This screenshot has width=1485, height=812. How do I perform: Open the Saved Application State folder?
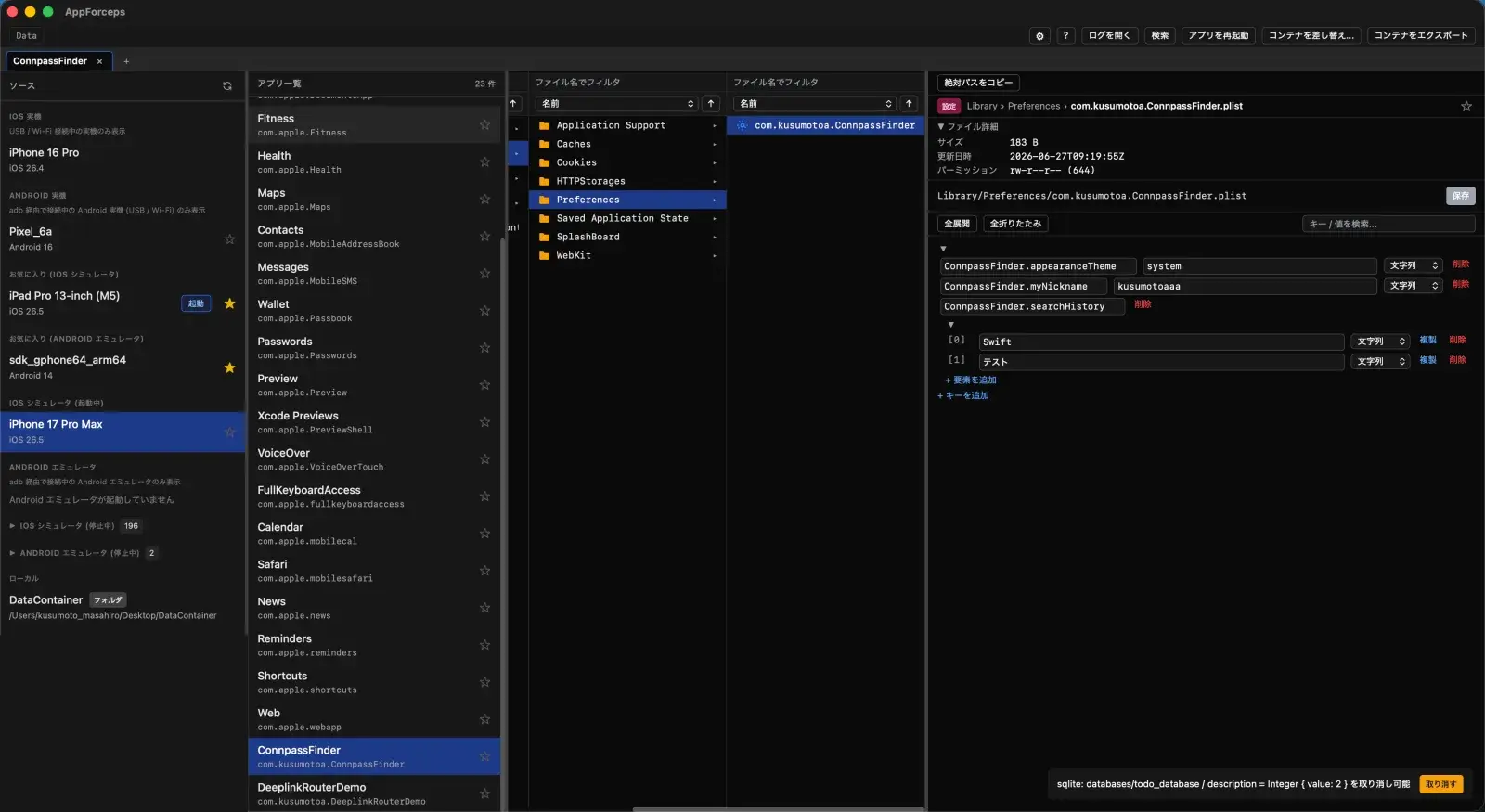627,218
